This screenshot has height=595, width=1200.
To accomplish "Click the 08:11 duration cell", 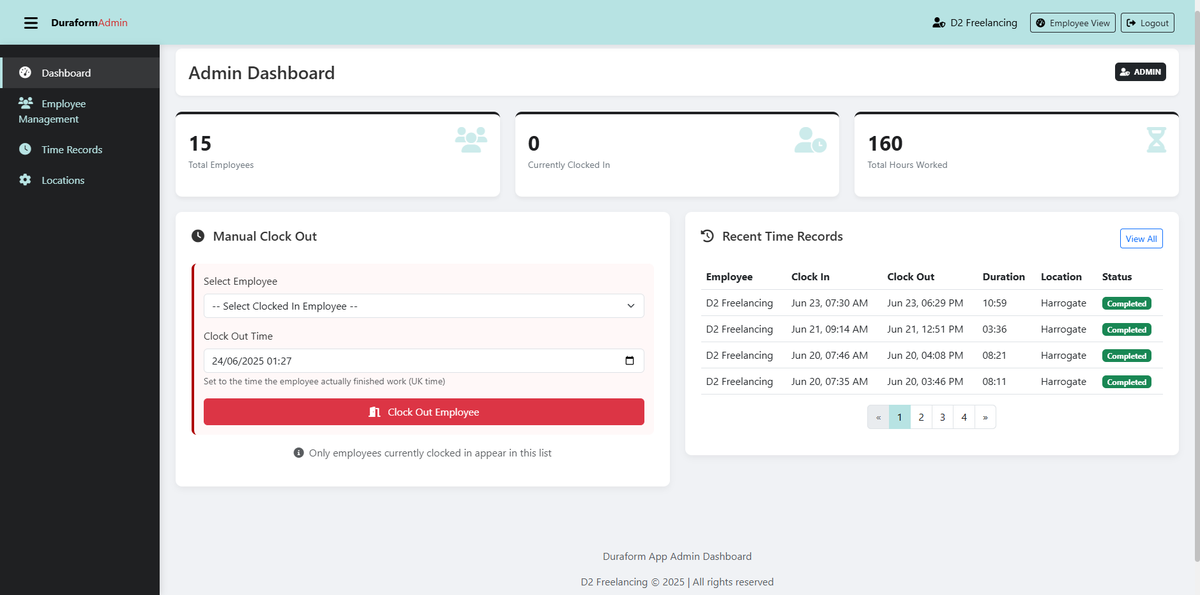I will tap(994, 381).
